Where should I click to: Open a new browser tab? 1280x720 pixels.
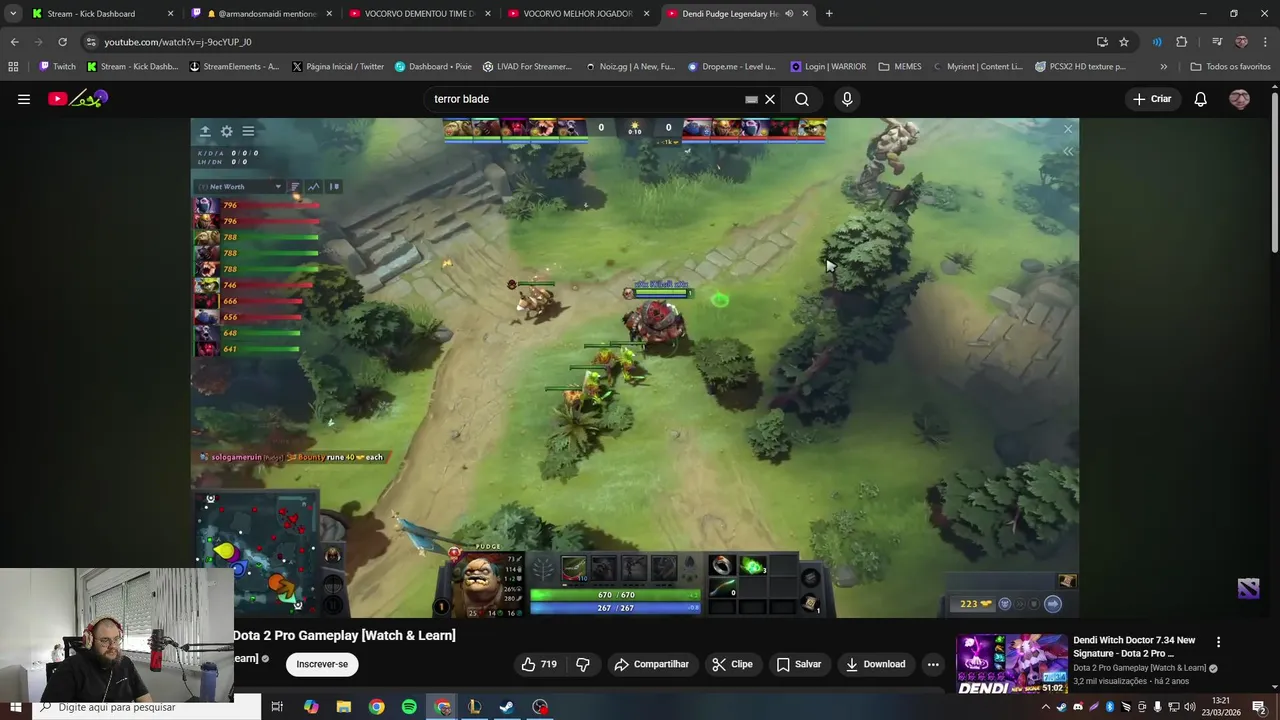tap(829, 14)
